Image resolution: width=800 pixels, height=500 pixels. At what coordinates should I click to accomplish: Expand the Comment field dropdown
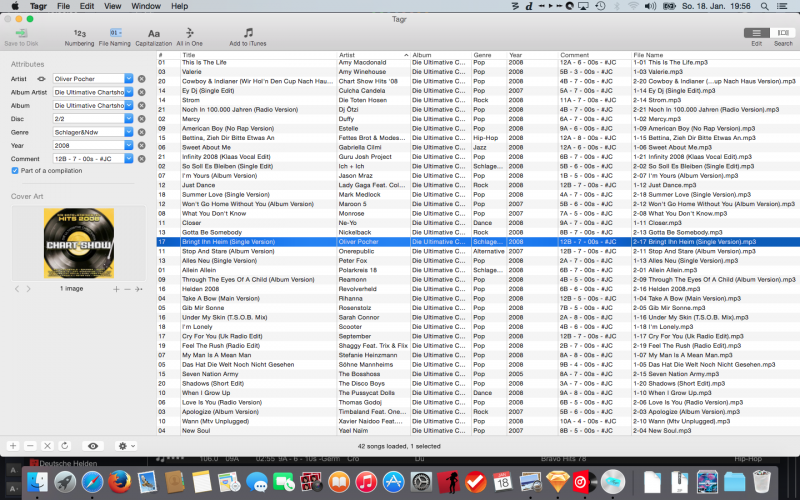129,159
